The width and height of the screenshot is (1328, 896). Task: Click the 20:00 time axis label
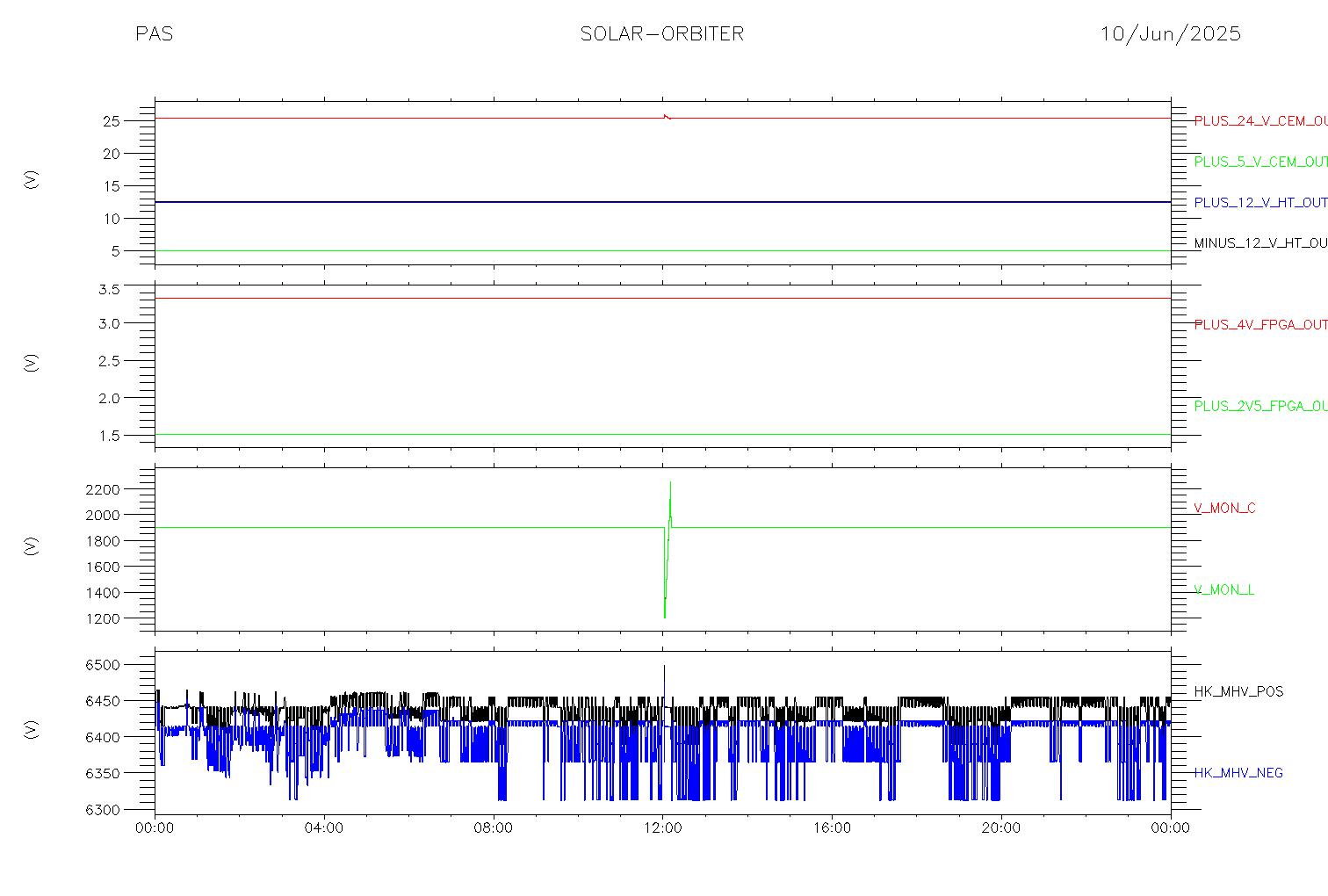click(x=1001, y=827)
